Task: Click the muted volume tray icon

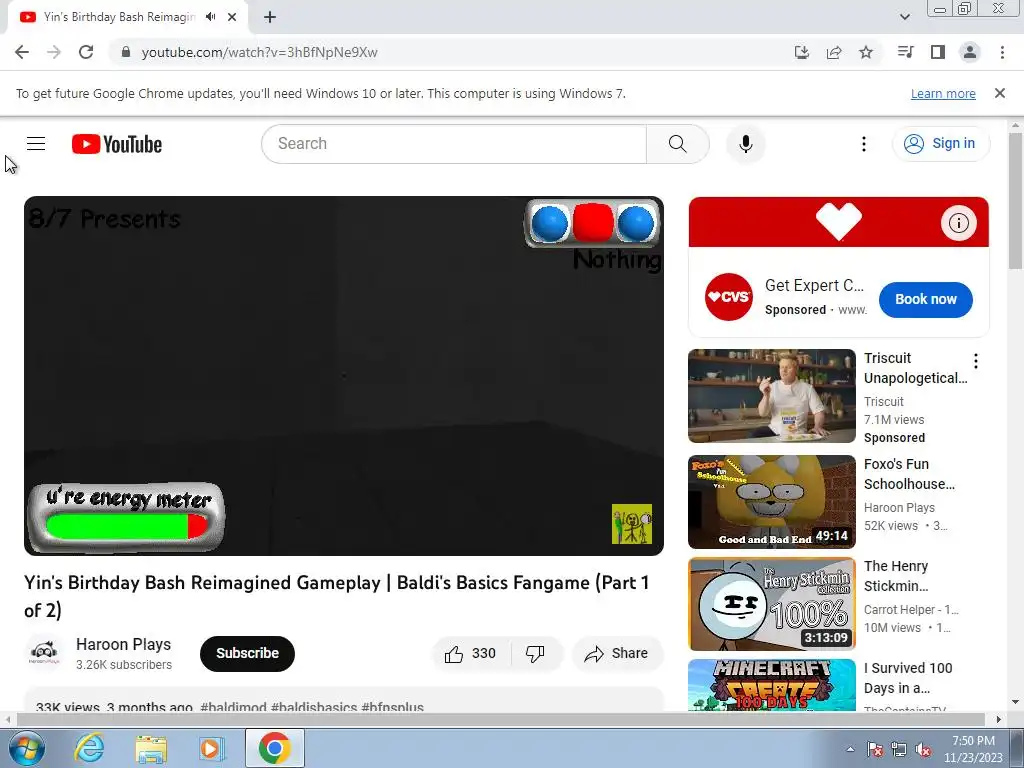Action: pos(923,749)
